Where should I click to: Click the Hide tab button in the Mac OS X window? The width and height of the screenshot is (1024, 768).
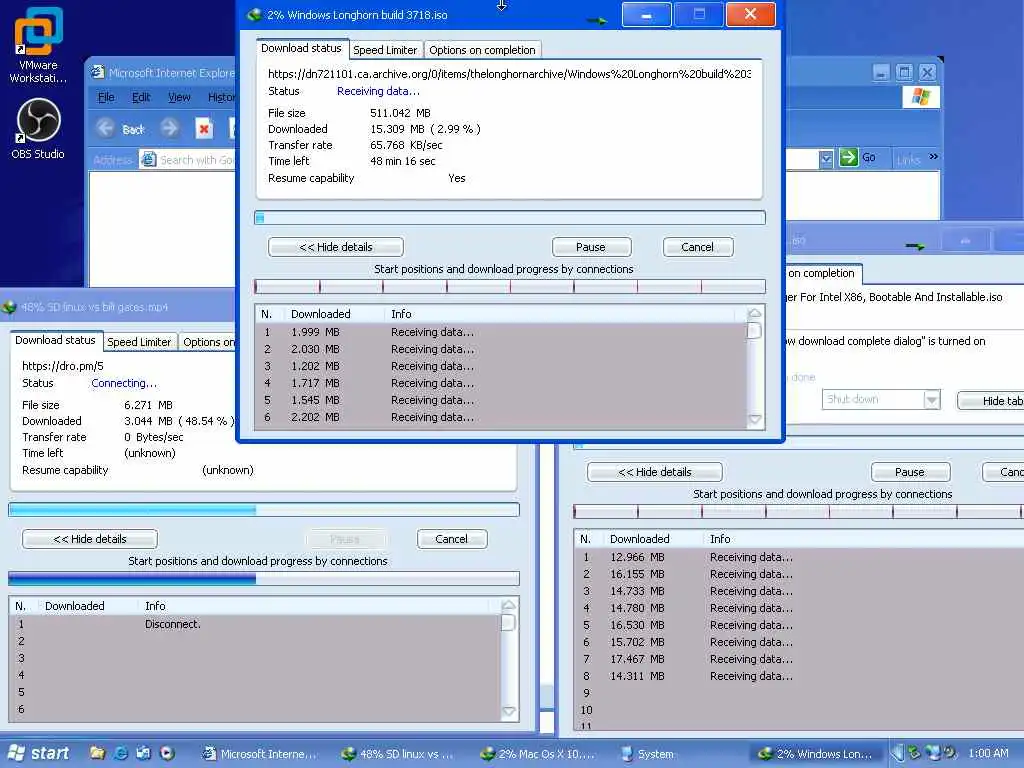991,400
